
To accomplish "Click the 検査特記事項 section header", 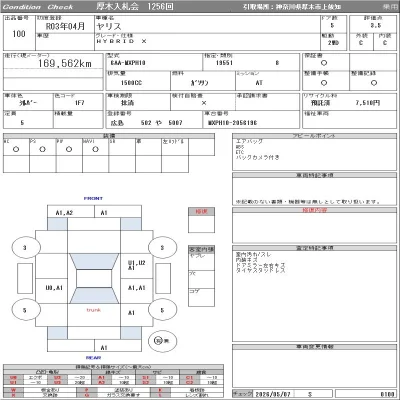I will pyautogui.click(x=314, y=248).
